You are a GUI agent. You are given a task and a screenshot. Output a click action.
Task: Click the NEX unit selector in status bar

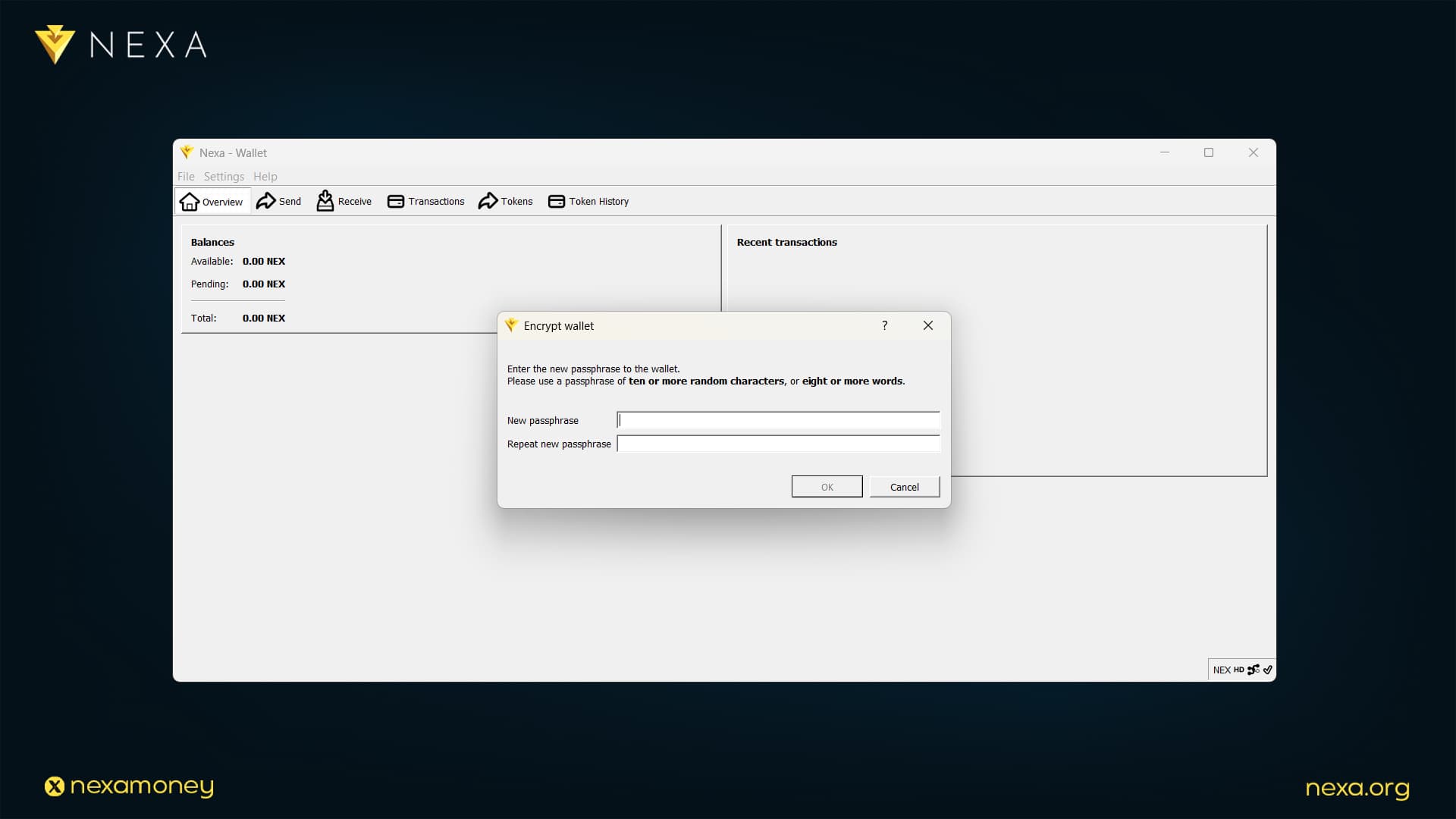tap(1222, 670)
